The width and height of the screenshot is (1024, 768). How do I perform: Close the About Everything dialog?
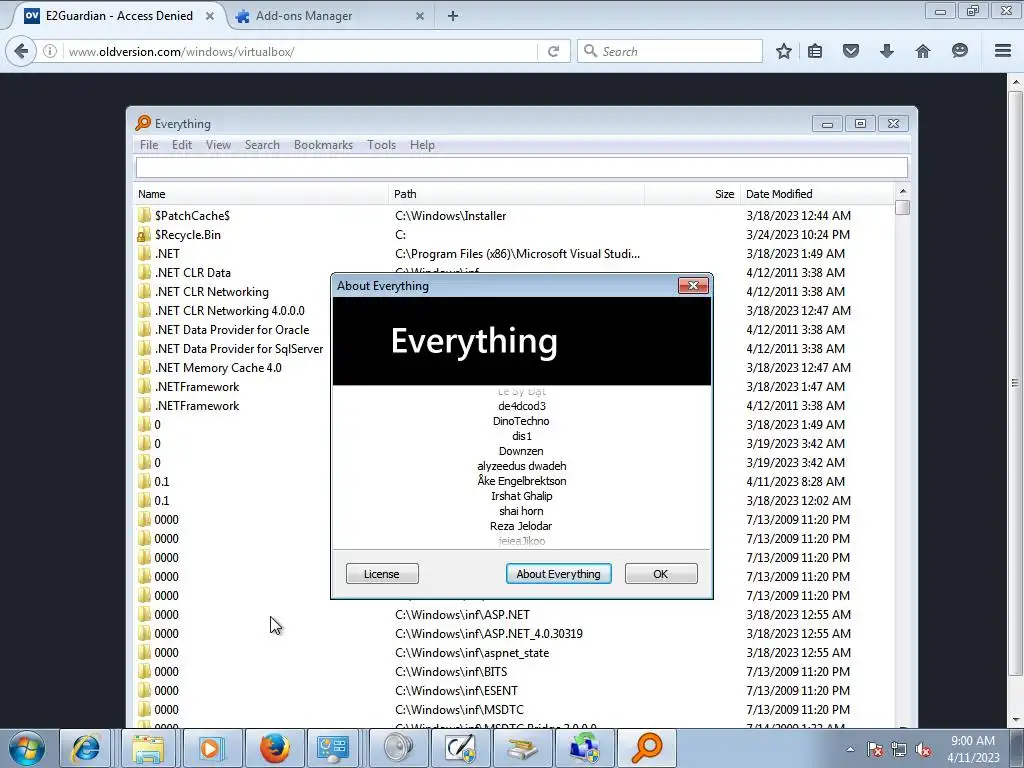coord(693,285)
